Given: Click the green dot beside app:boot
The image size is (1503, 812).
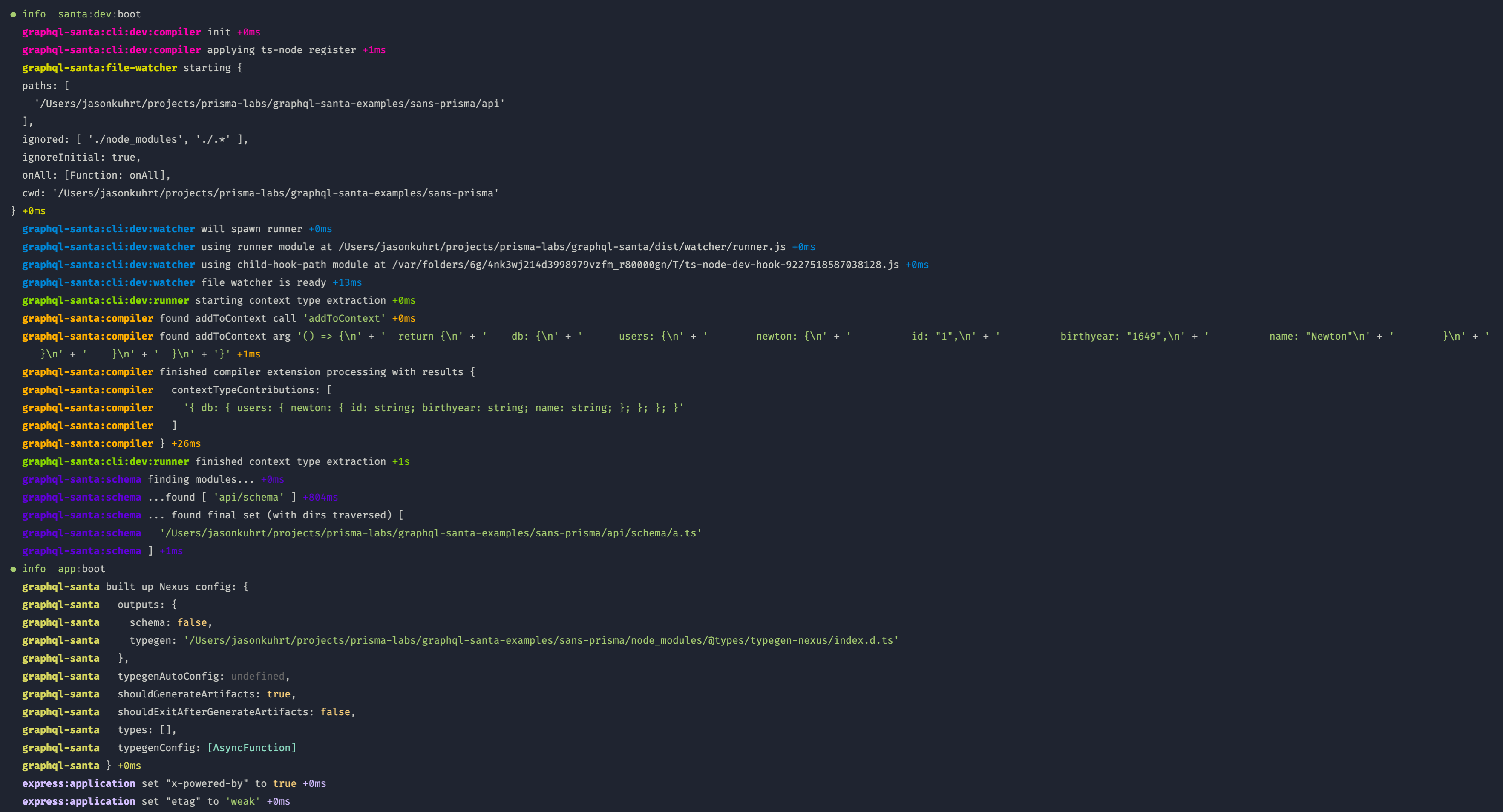Looking at the screenshot, I should pyautogui.click(x=13, y=569).
